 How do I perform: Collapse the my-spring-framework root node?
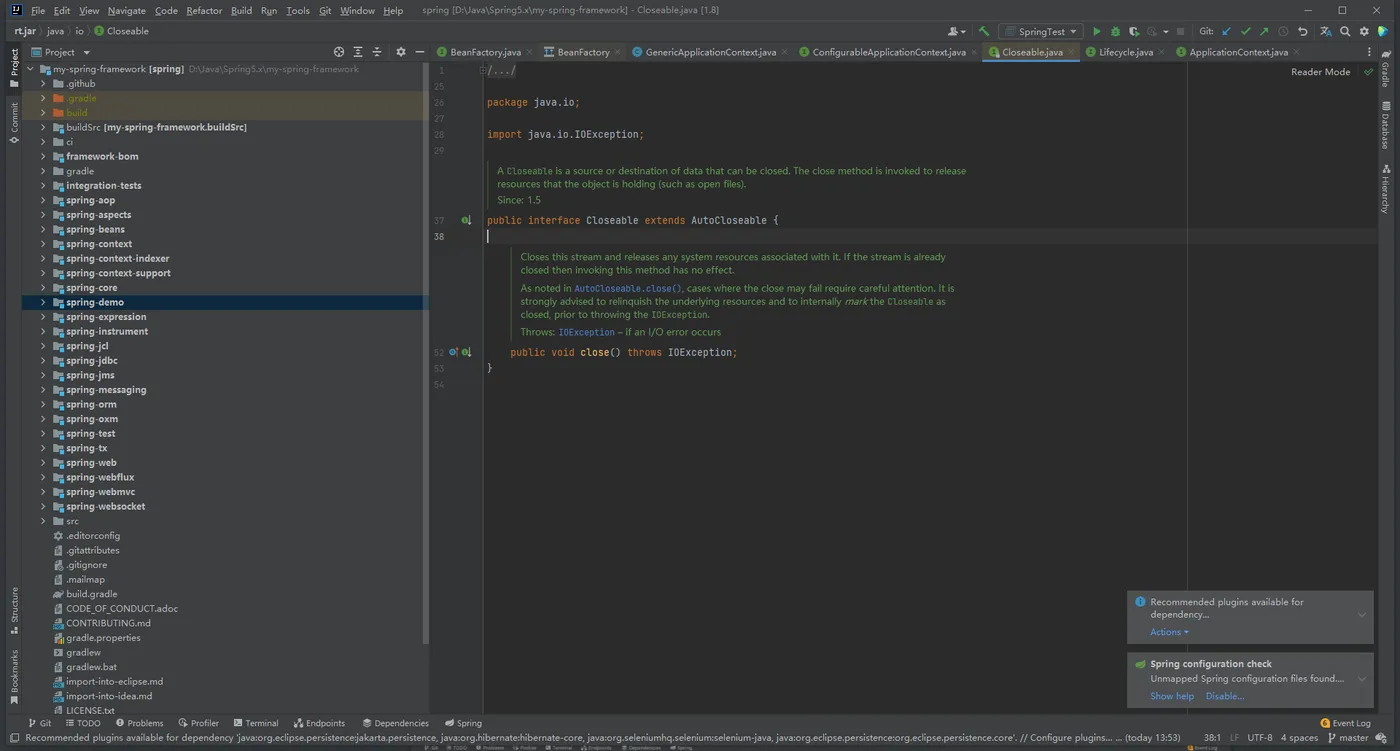click(30, 70)
